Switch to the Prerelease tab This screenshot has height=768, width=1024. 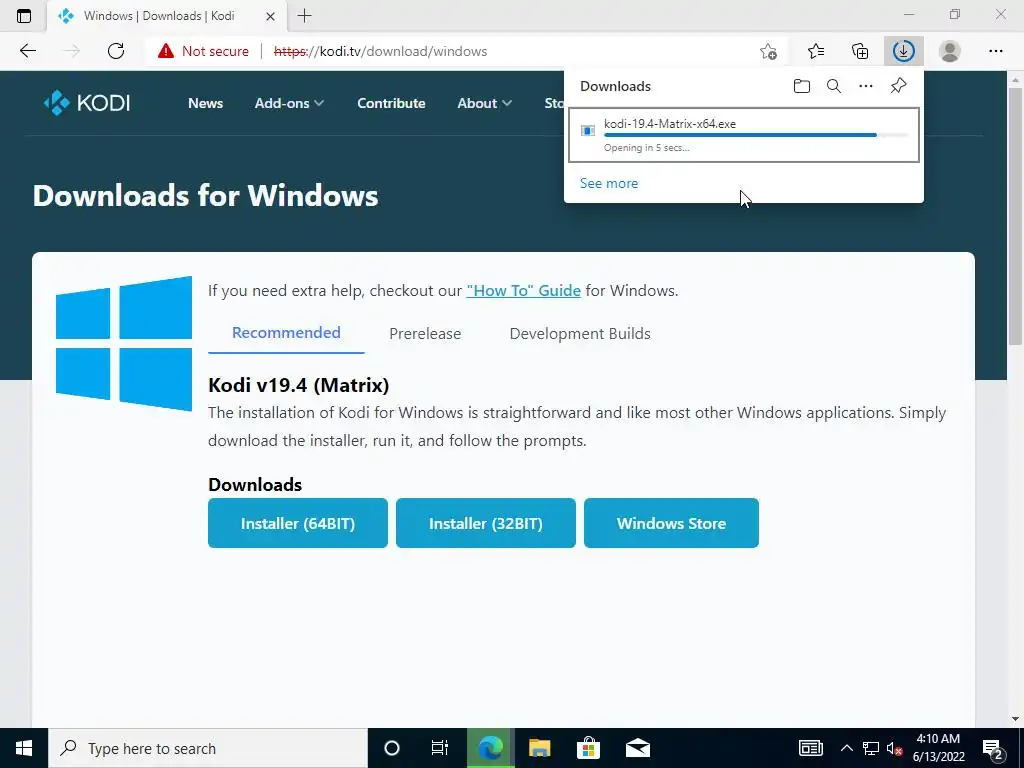tap(425, 334)
